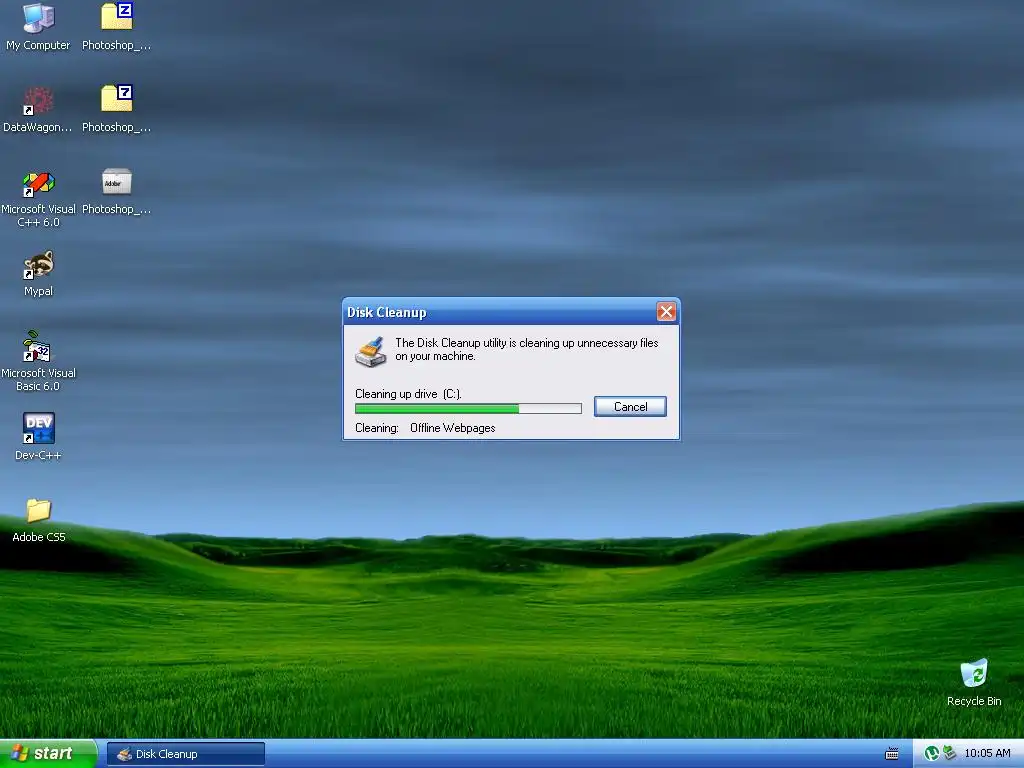The width and height of the screenshot is (1024, 768).
Task: Select the Photoshop_ ZIP archive with Z icon
Action: [116, 27]
